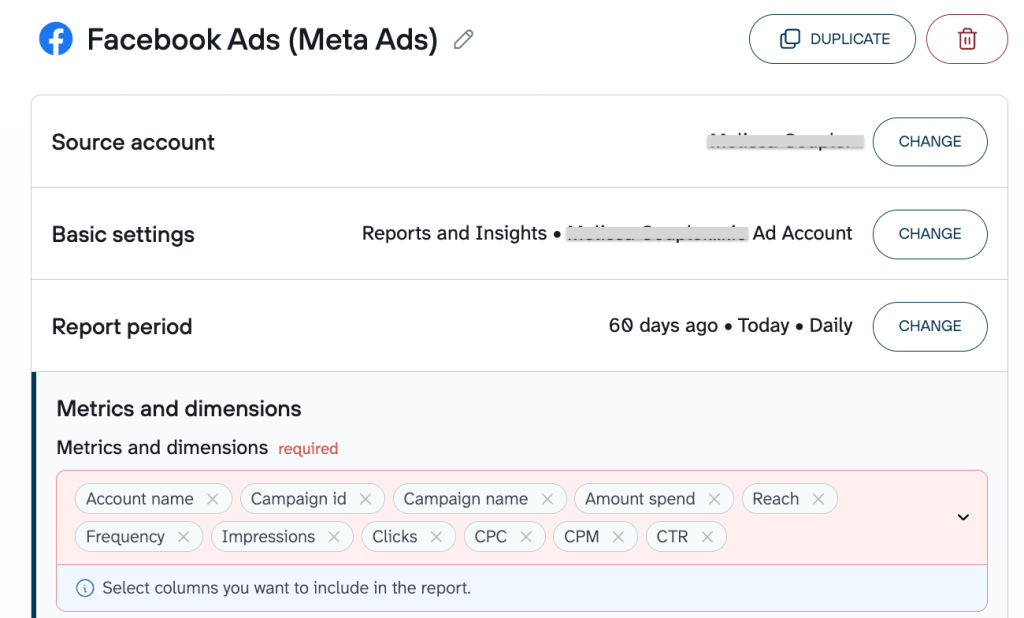Viewport: 1024px width, 618px height.
Task: Expand the metrics and dimensions dropdown
Action: point(963,517)
